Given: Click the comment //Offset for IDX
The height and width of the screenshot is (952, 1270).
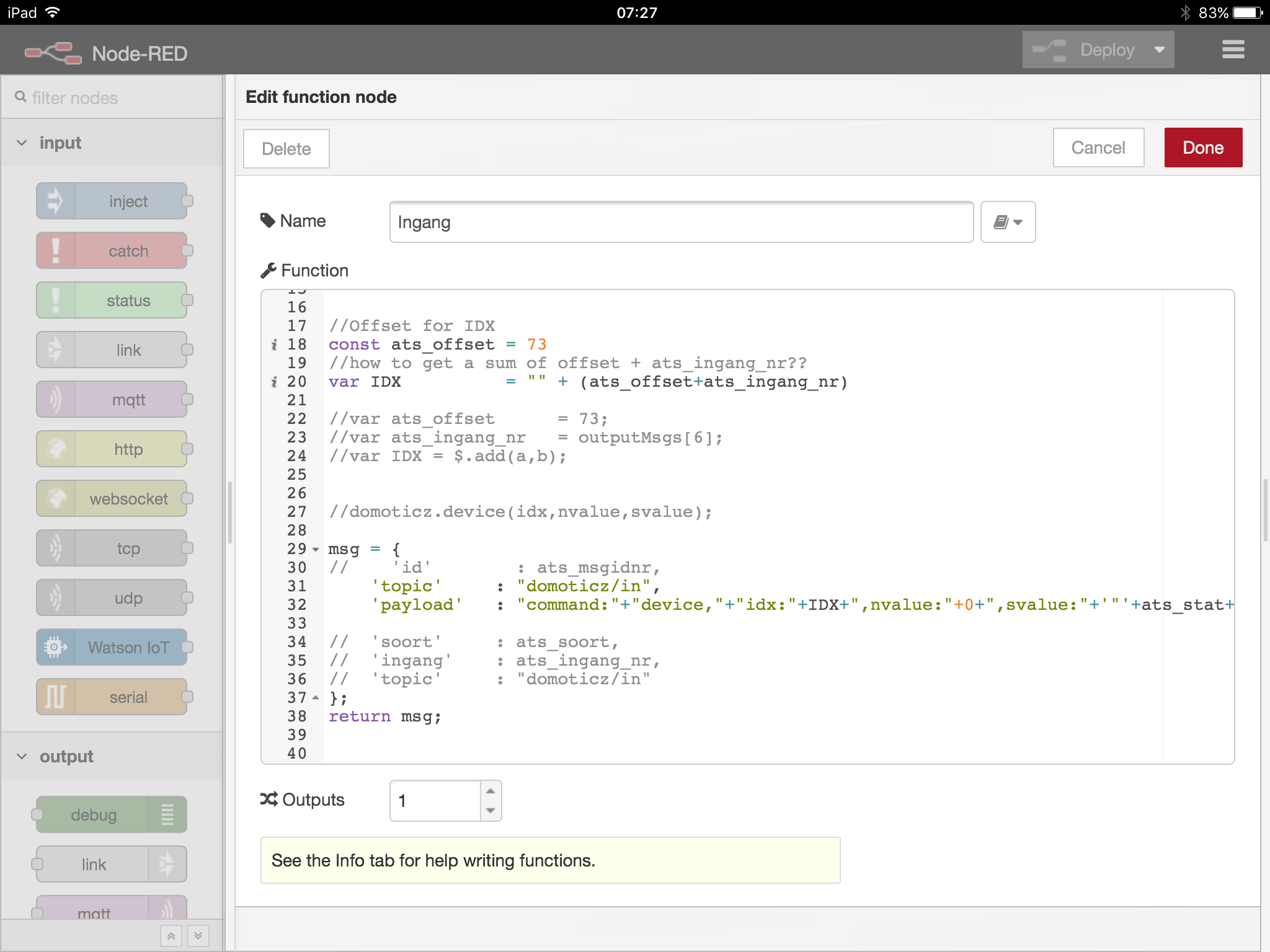Looking at the screenshot, I should [x=412, y=326].
